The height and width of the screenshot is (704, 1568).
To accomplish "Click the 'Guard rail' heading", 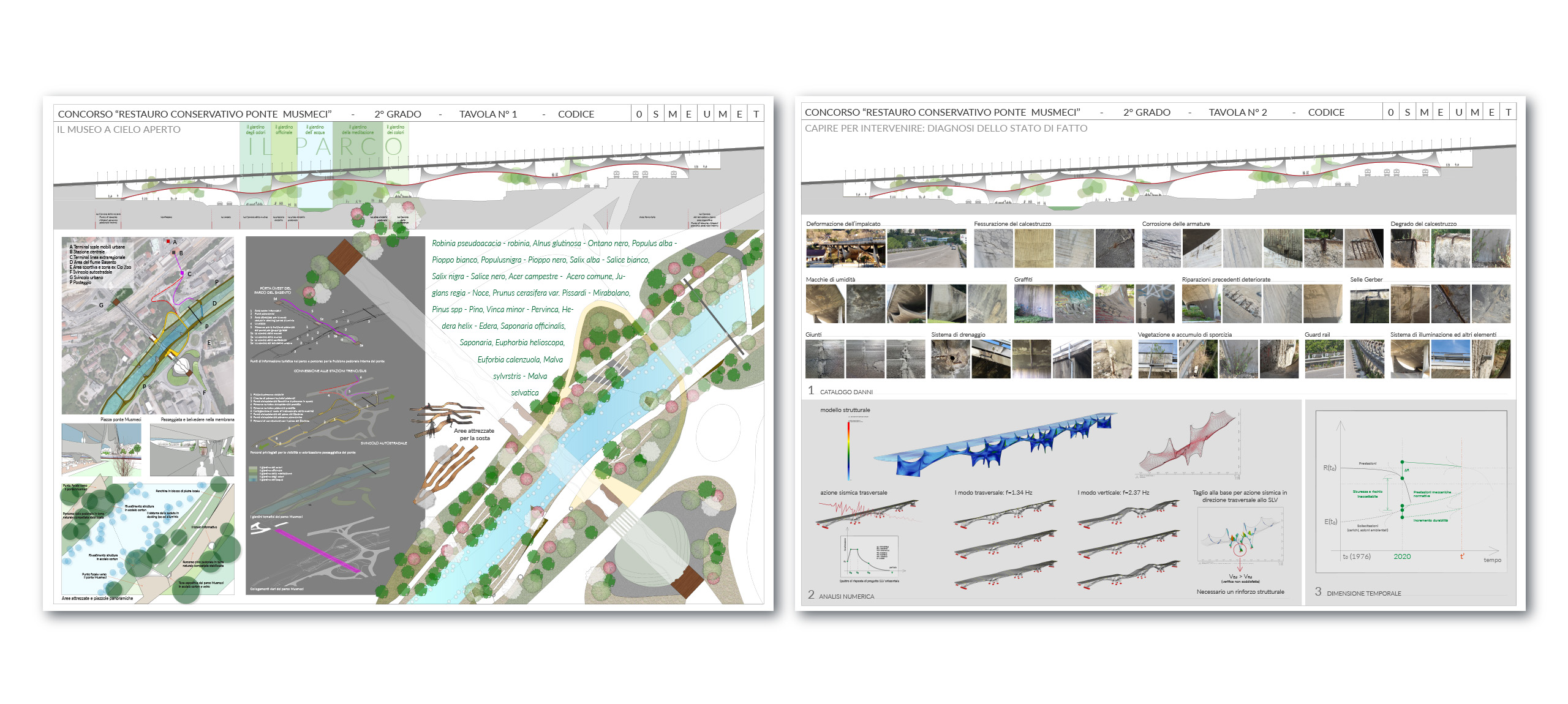I will coord(1317,334).
